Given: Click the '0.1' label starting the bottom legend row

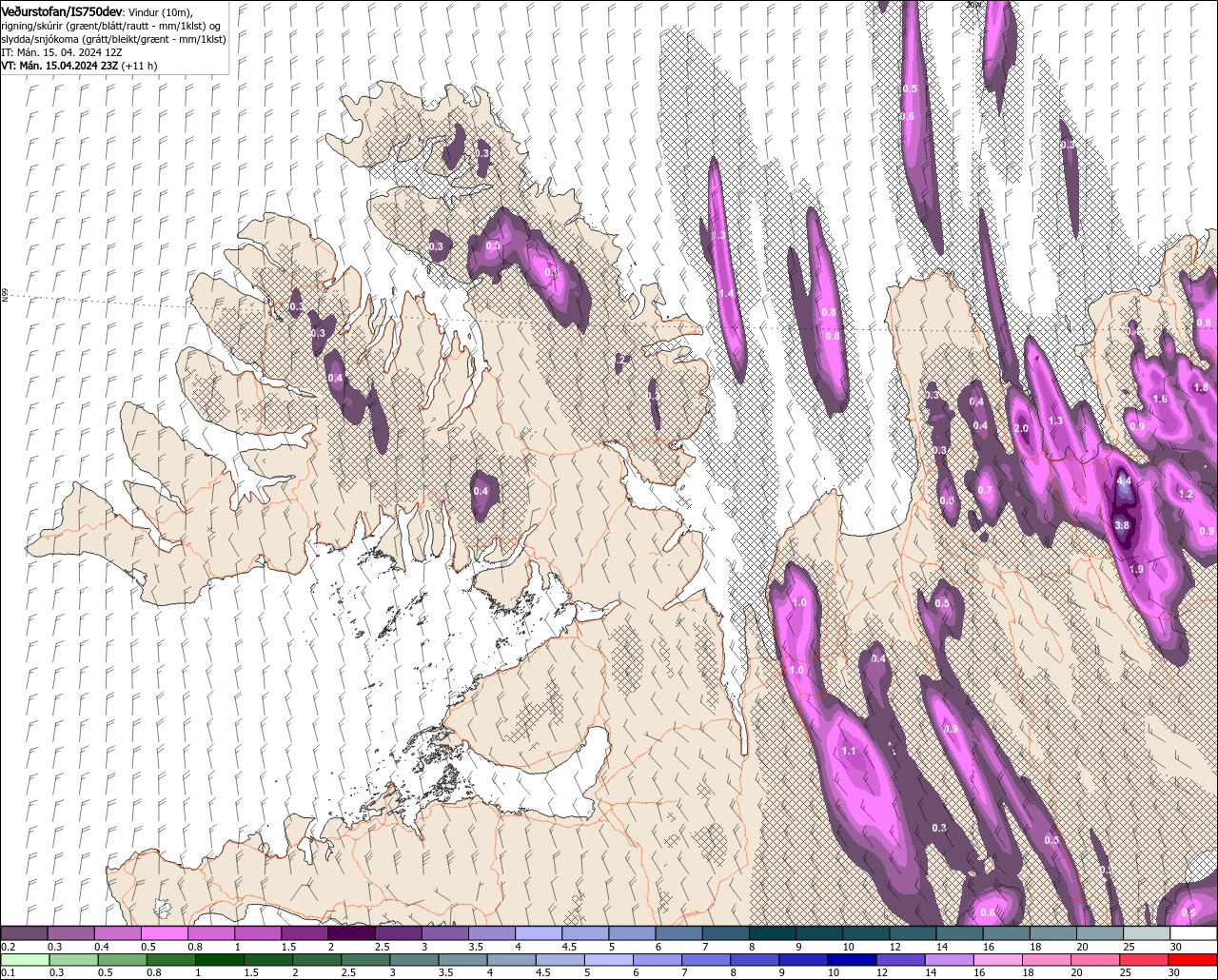Looking at the screenshot, I should [8, 973].
